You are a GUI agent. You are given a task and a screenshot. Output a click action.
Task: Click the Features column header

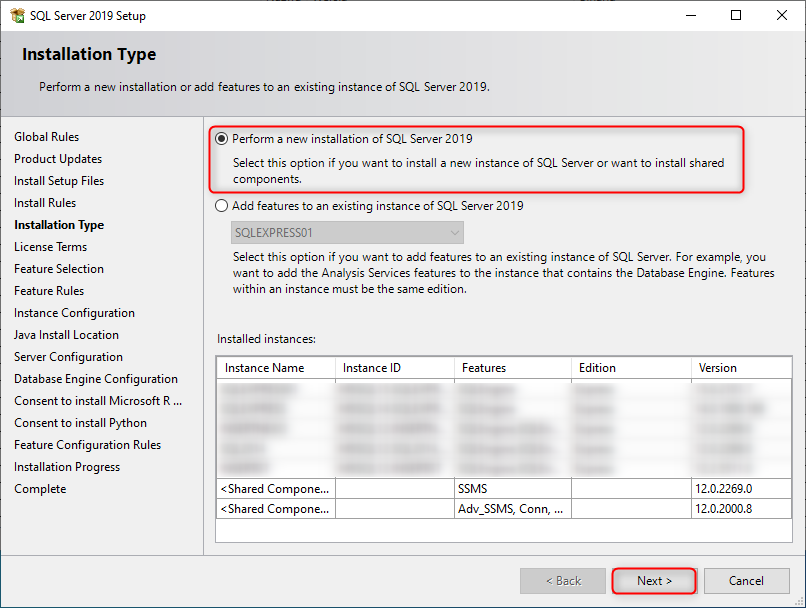(513, 368)
